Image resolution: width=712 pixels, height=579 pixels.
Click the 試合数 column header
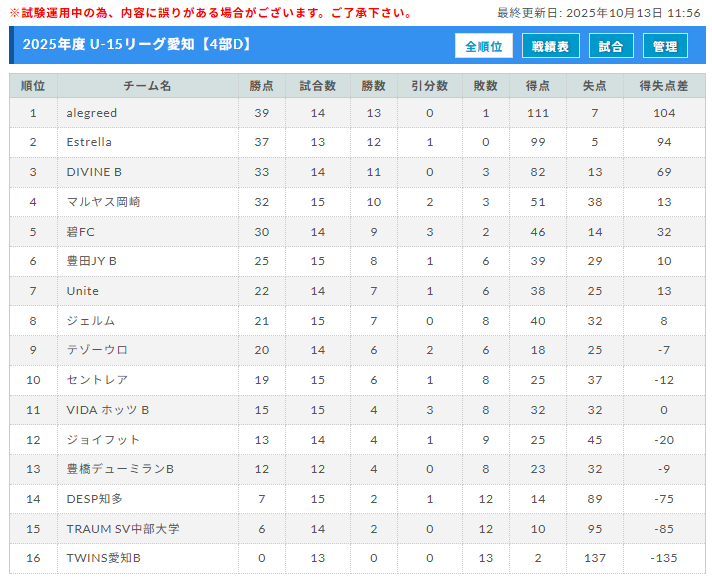click(318, 86)
